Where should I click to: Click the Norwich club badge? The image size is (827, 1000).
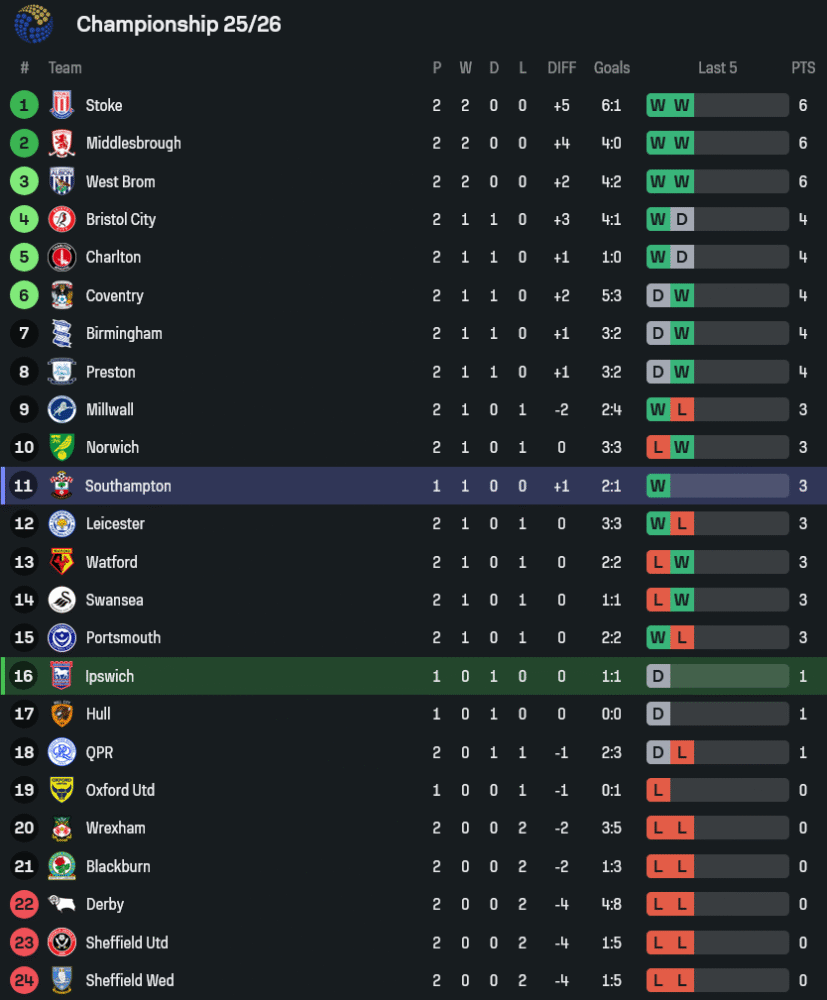pos(62,448)
